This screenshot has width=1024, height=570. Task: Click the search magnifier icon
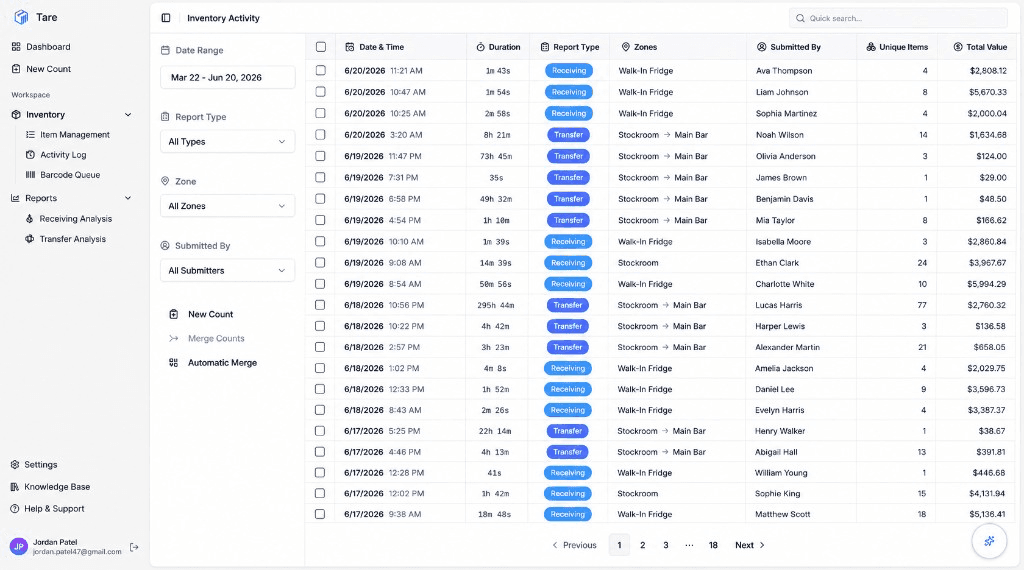click(x=800, y=18)
